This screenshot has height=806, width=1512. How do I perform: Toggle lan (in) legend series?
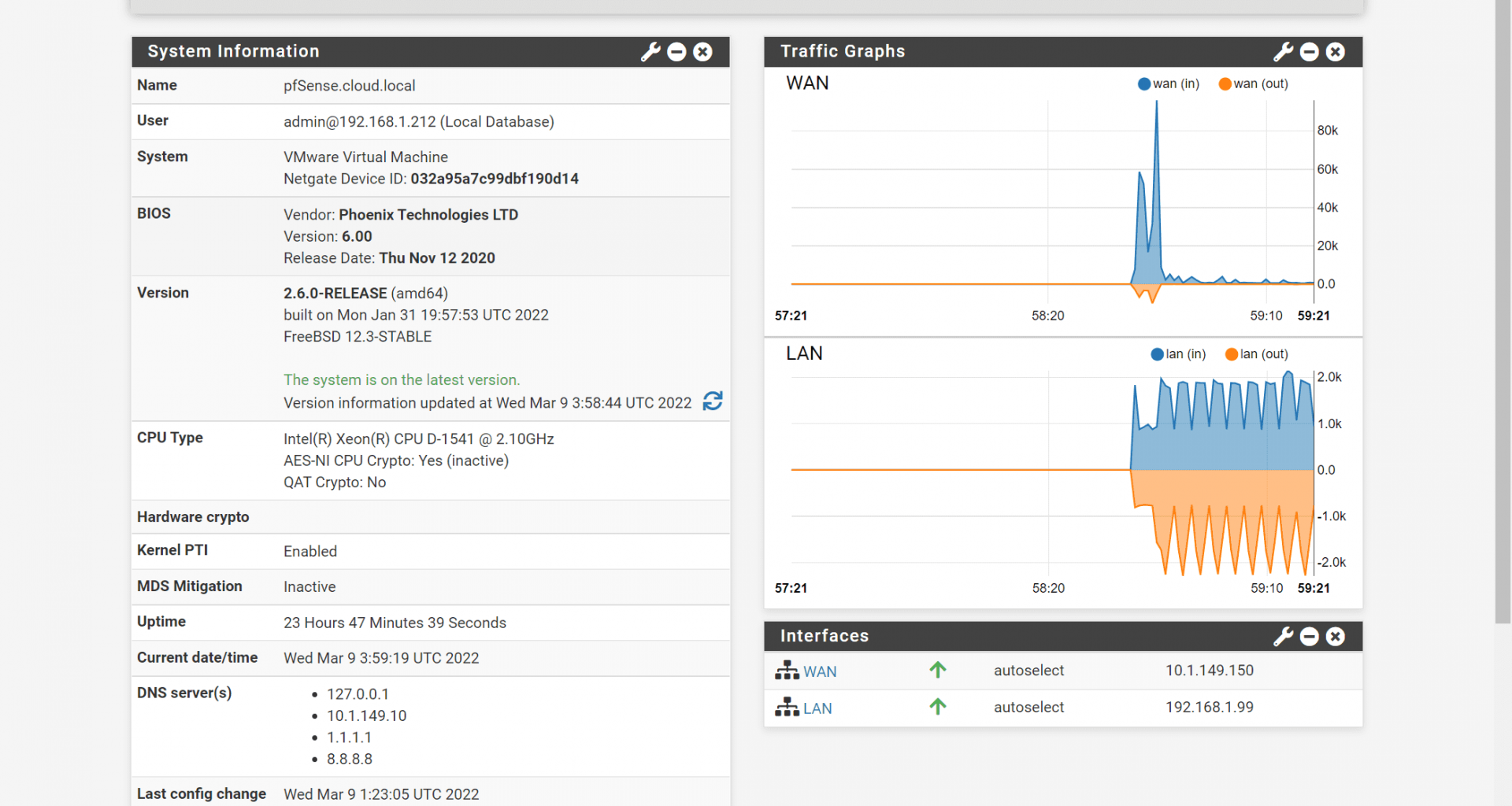coord(1178,354)
